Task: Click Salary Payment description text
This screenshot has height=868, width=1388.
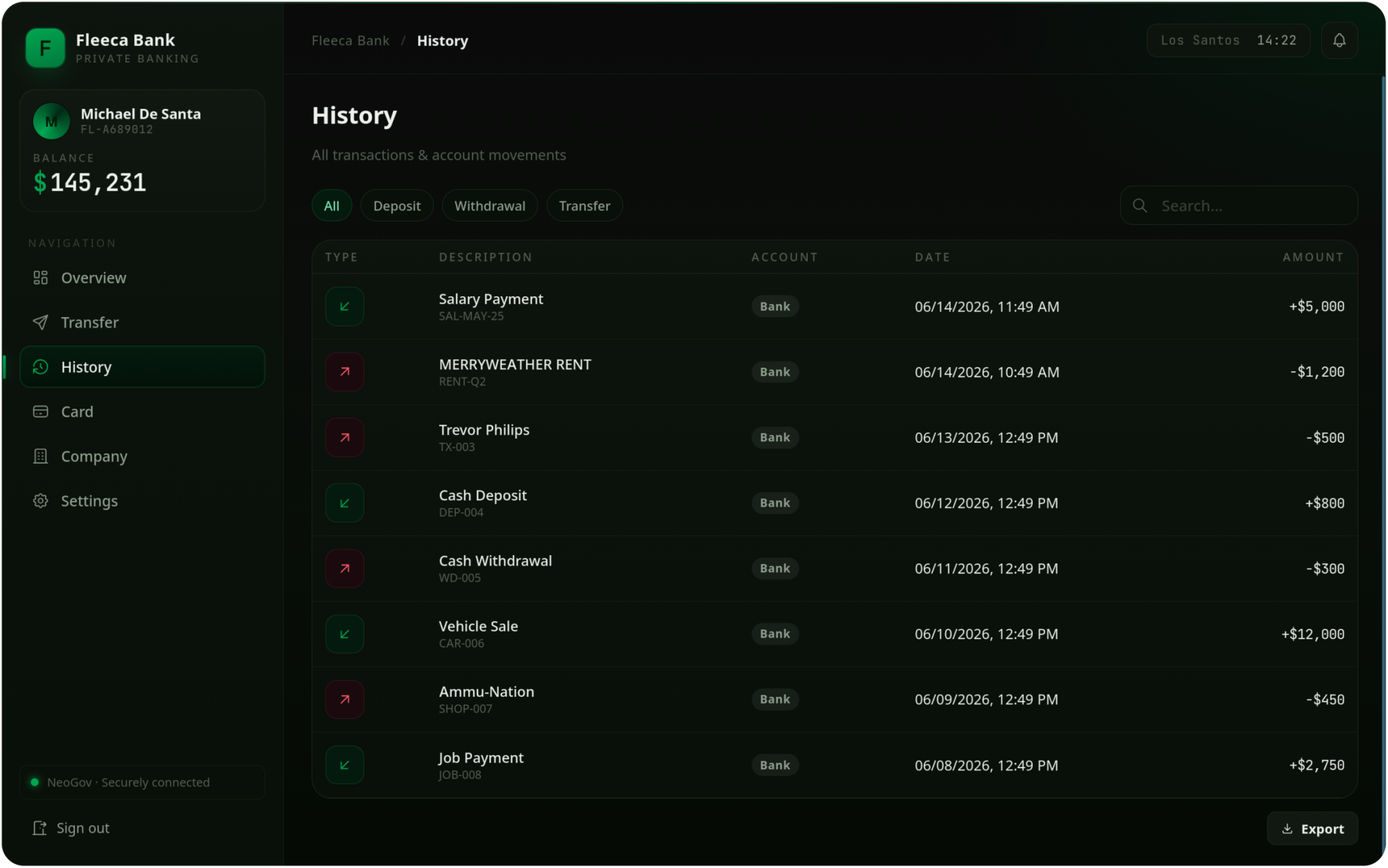Action: [491, 298]
